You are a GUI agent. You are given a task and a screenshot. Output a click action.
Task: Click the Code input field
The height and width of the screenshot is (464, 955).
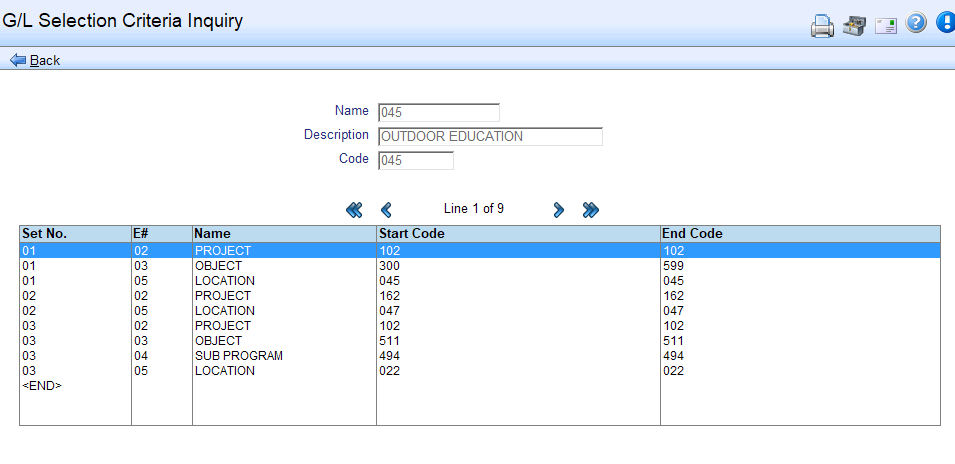415,160
